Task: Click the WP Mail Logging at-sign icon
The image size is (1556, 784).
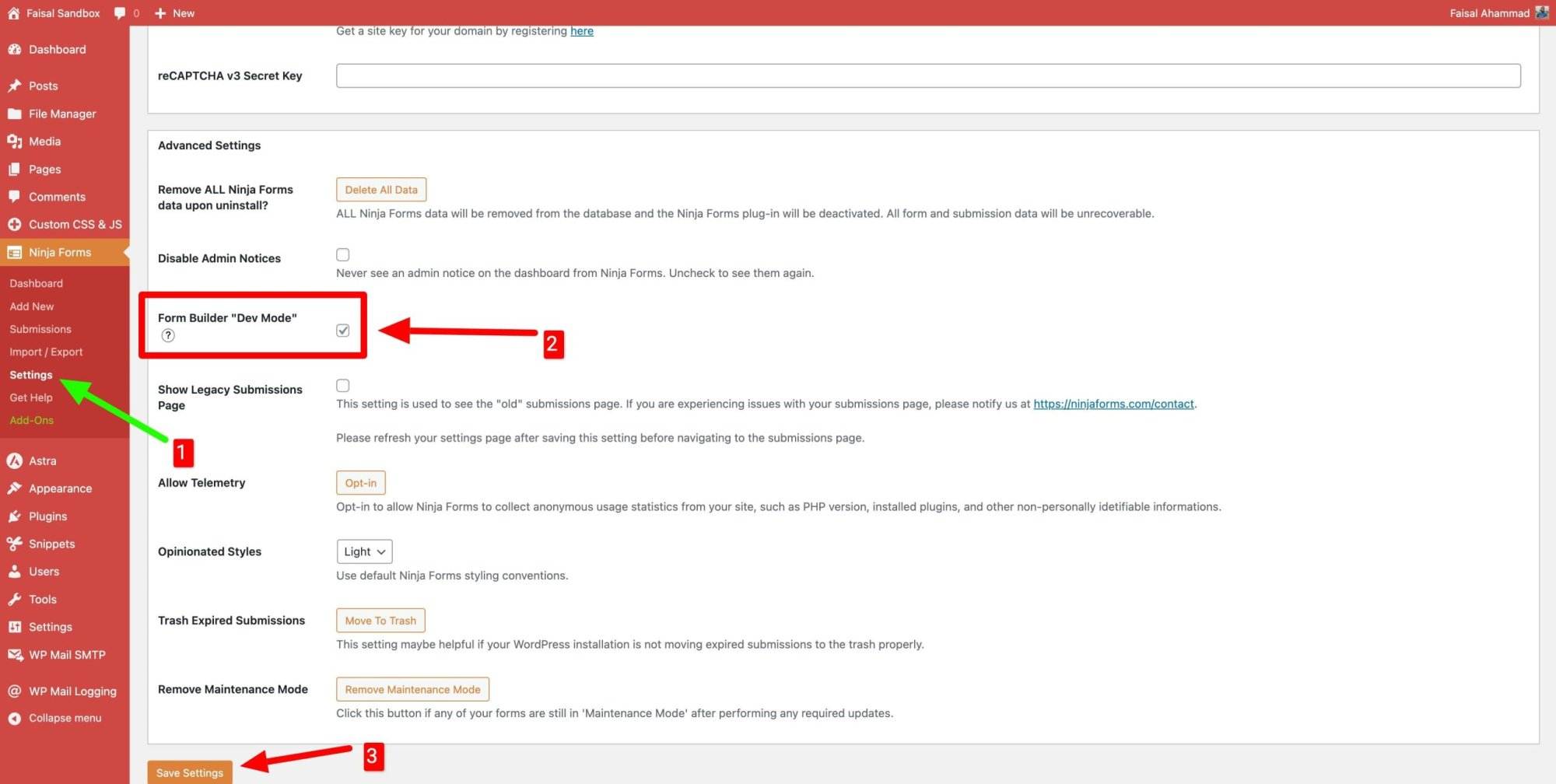Action: click(x=14, y=691)
